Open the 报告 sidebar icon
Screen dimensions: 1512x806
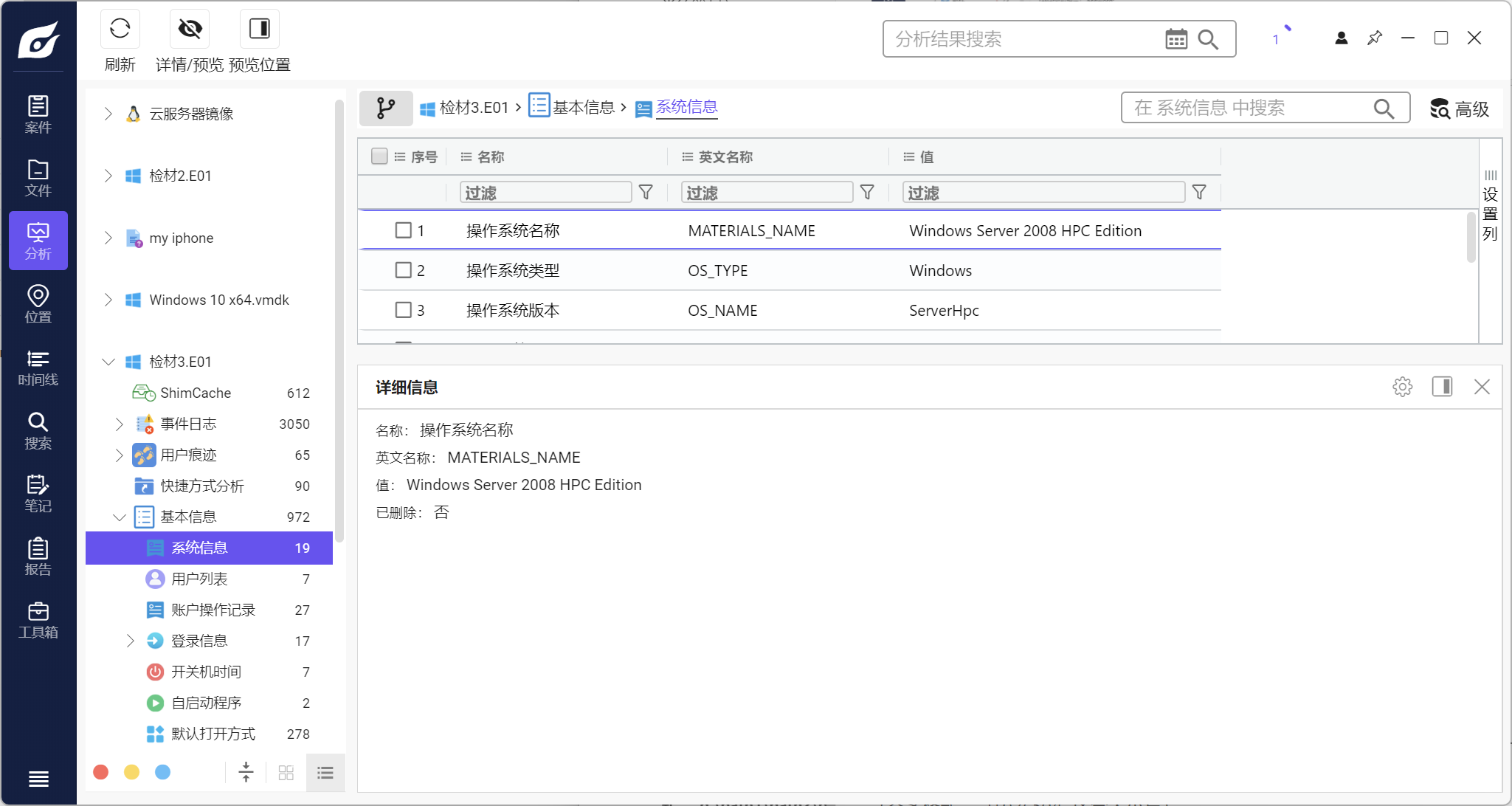pyautogui.click(x=38, y=557)
